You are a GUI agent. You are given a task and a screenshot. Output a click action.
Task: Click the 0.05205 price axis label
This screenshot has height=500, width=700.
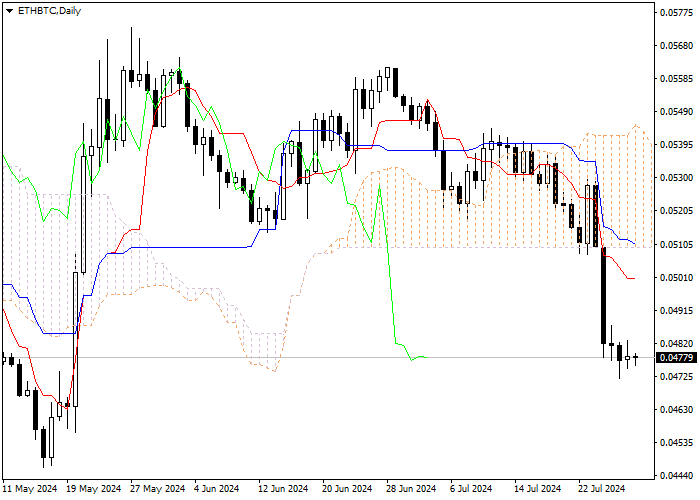676,211
